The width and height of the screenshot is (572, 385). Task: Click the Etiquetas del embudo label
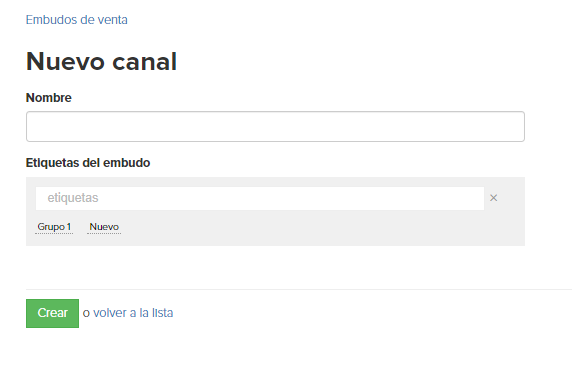point(88,163)
